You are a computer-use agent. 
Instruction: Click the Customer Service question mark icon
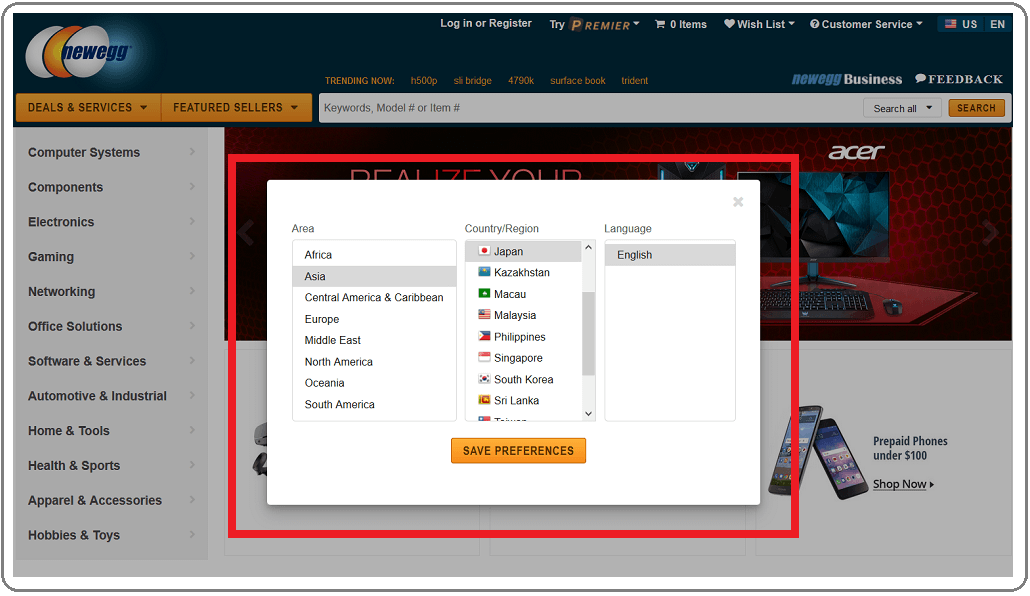point(815,24)
